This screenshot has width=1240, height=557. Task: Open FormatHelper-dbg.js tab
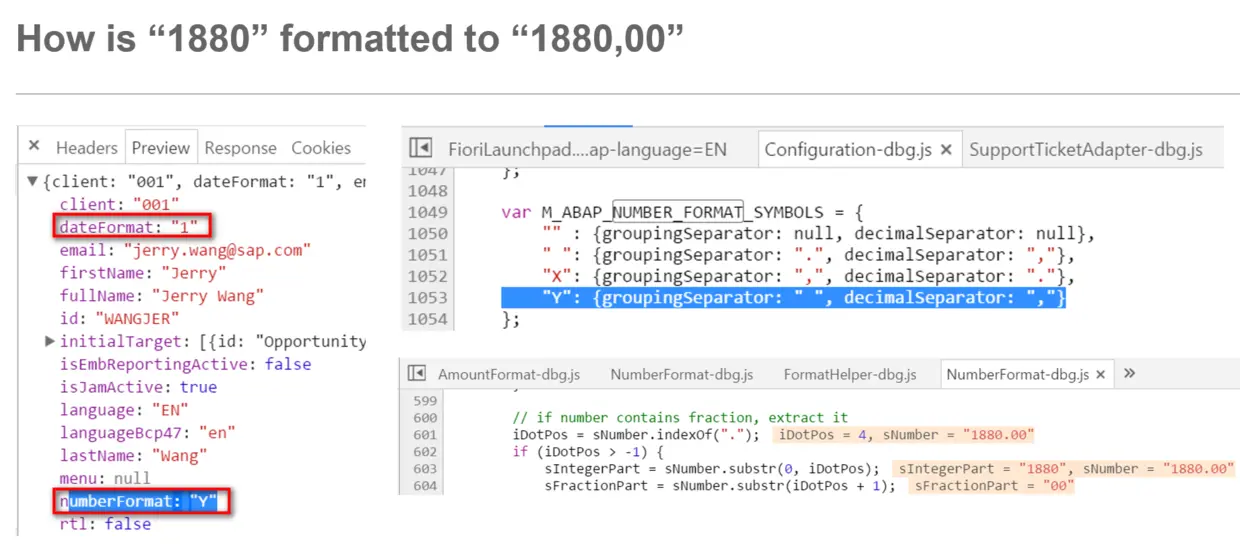[x=849, y=374]
